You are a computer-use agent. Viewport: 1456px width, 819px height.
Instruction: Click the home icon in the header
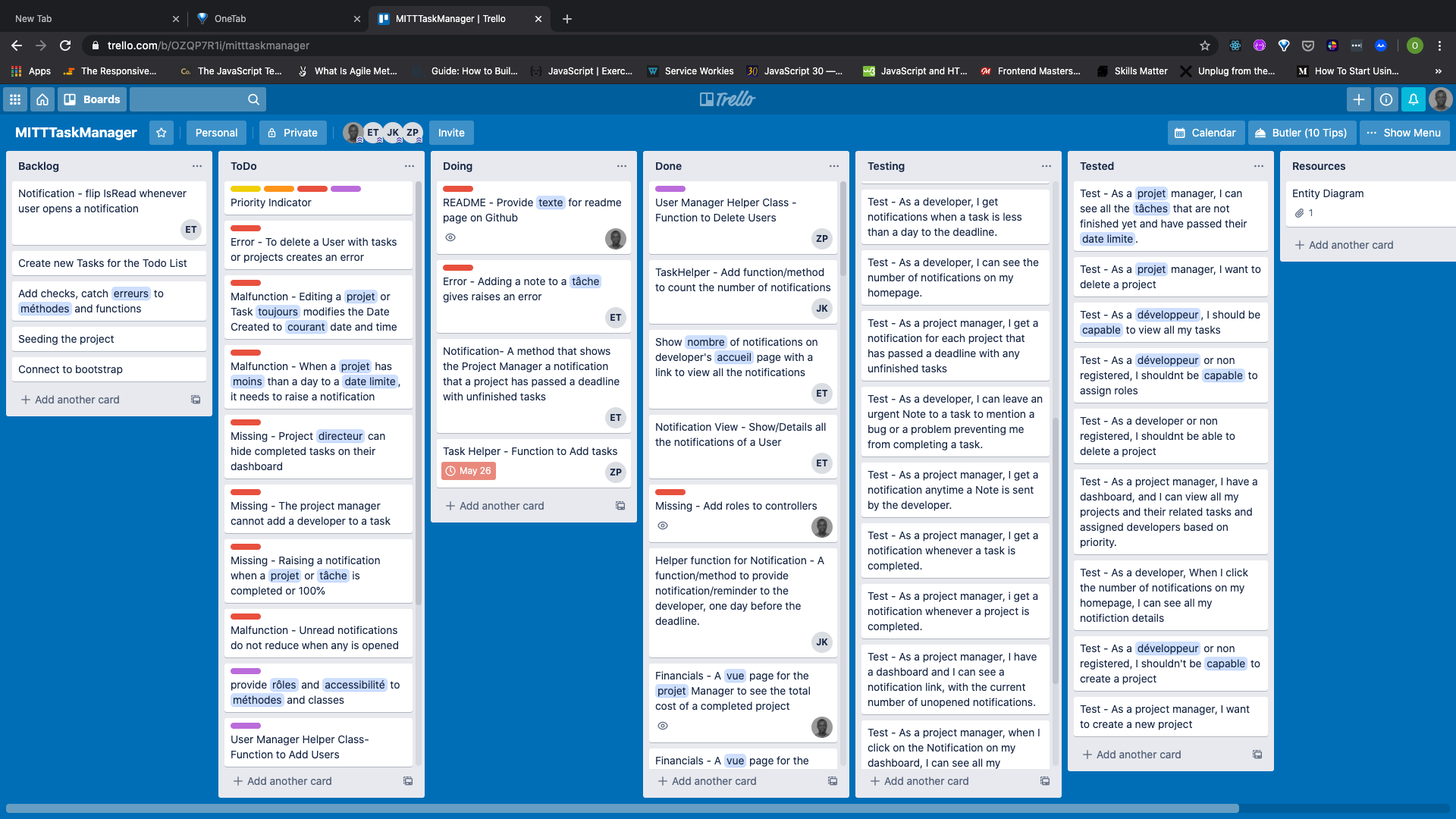coord(42,99)
